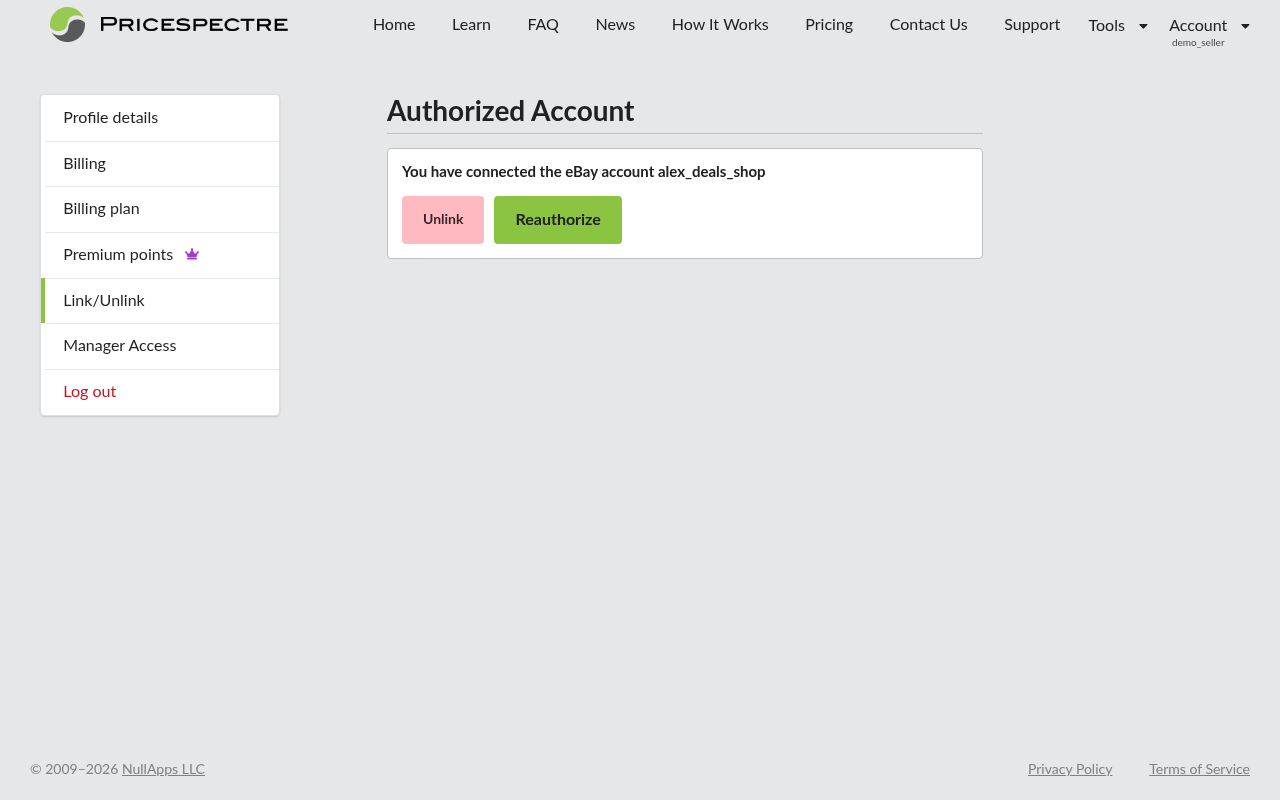Reauthorize the connected eBay account
This screenshot has width=1280, height=800.
tap(557, 219)
